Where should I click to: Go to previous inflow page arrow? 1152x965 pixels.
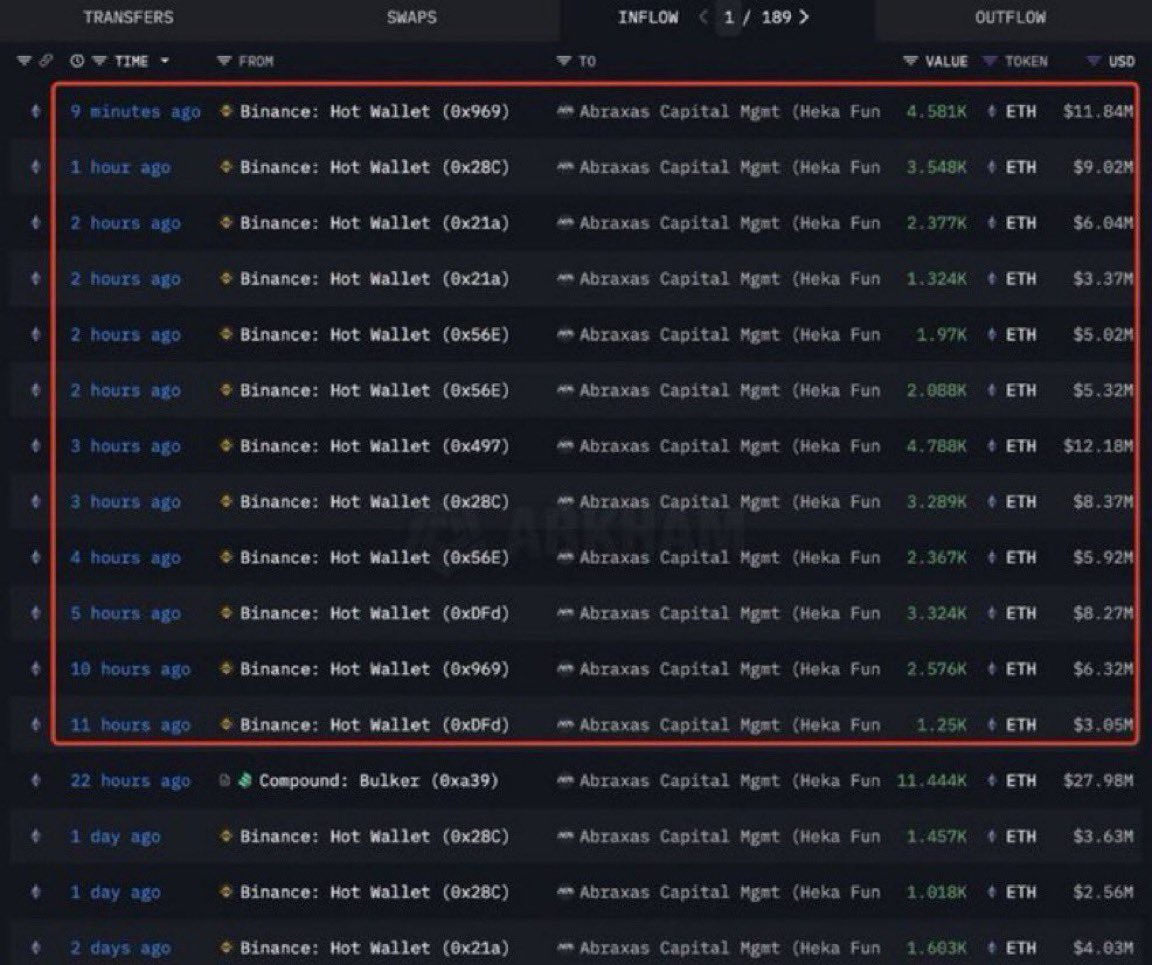click(x=703, y=17)
